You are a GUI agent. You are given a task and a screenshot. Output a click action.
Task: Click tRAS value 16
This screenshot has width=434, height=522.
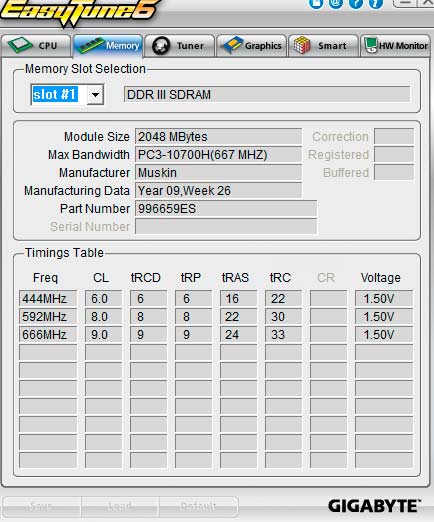click(238, 298)
